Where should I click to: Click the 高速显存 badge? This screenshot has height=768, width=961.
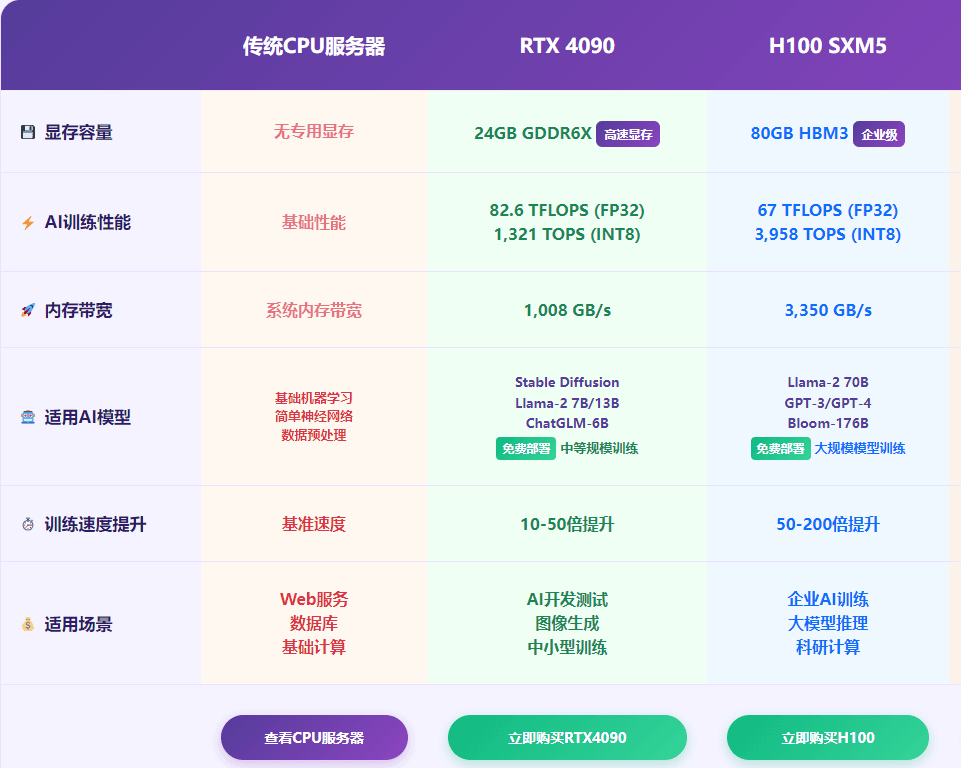point(628,134)
